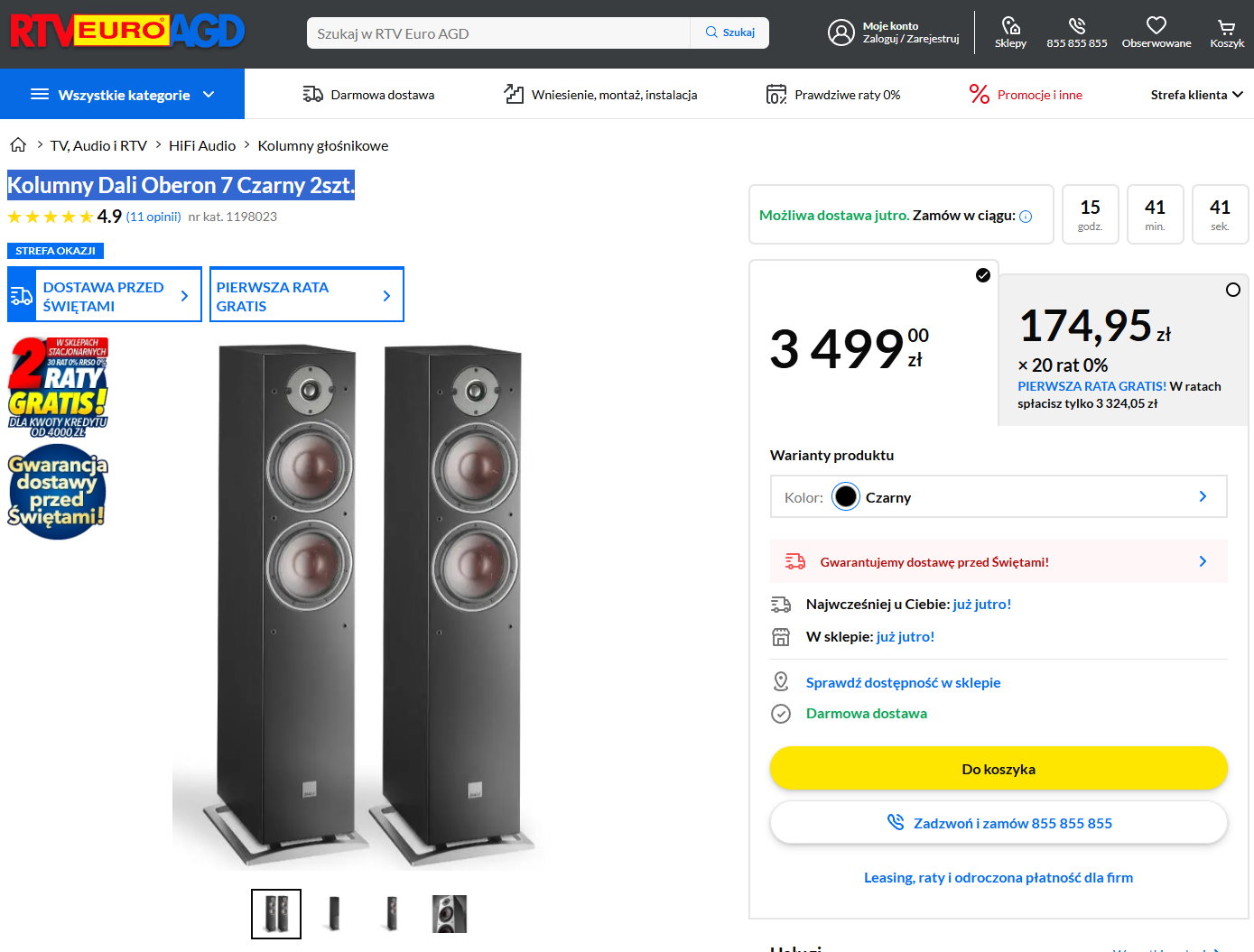The height and width of the screenshot is (952, 1254).
Task: Open Moje konto user icon
Action: [841, 33]
